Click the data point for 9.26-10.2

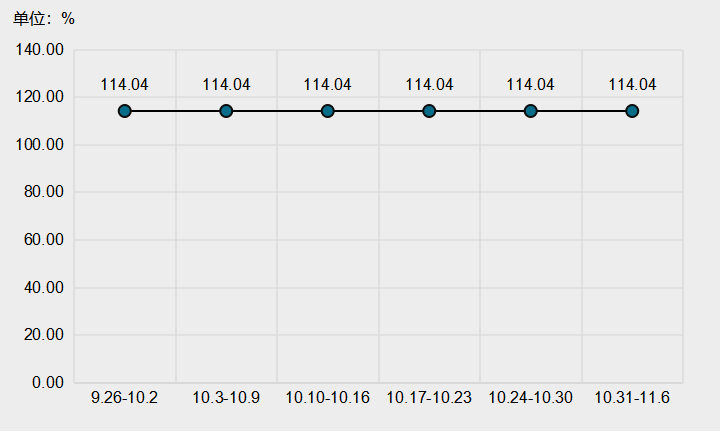tap(125, 111)
